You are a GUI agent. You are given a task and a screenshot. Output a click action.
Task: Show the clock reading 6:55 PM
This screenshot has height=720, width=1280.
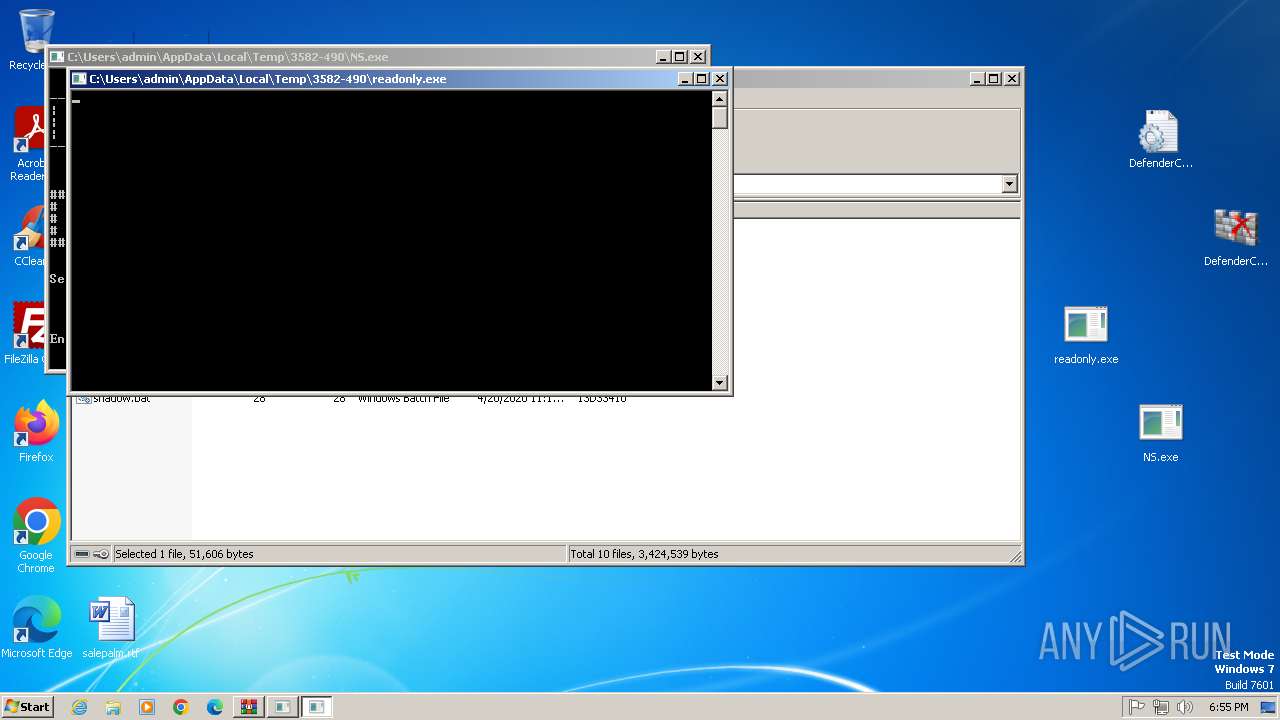point(1228,707)
